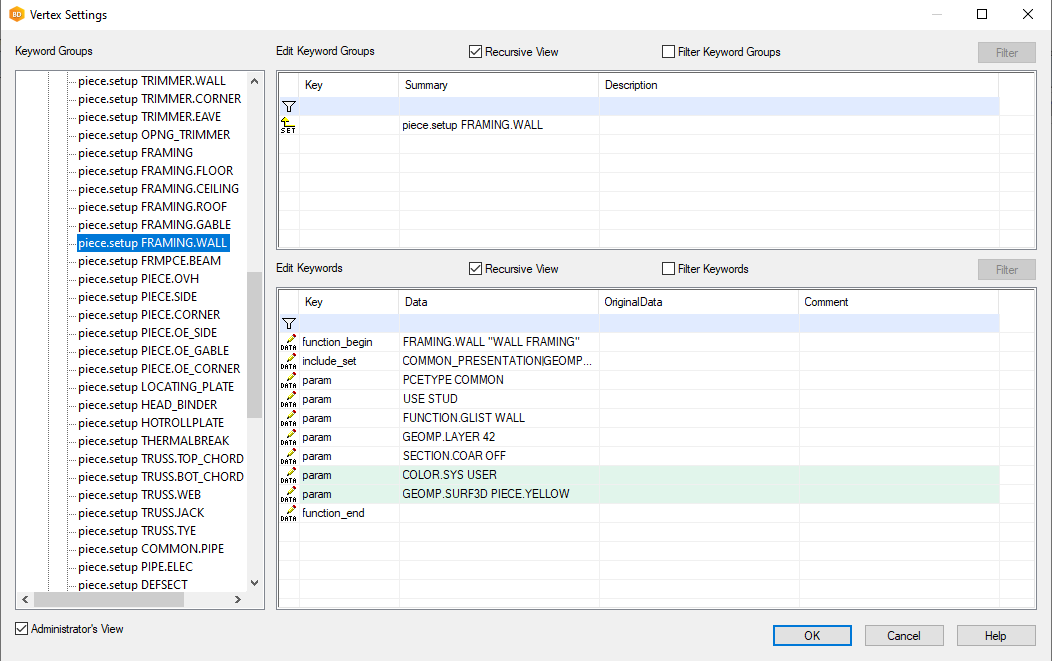Click the DATA icon beside GEOMP.SURF3D PIECE.YELLOW row

[288, 494]
